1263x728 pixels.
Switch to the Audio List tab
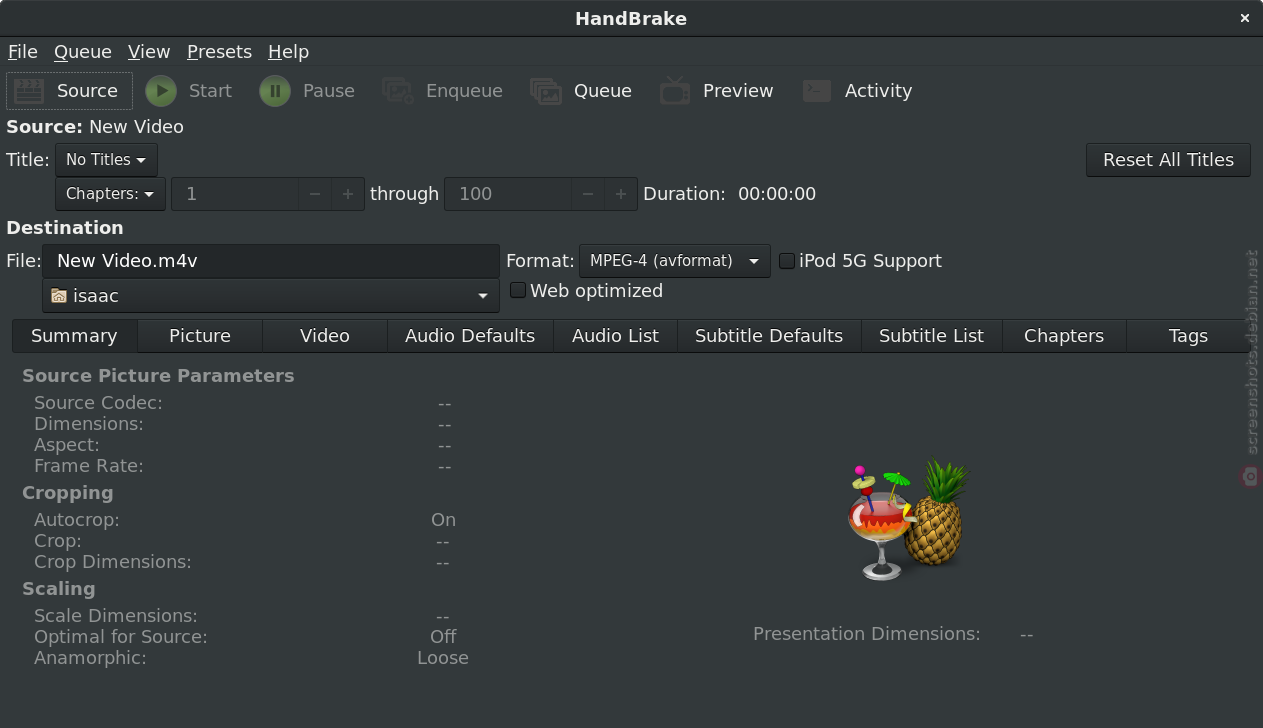tap(615, 336)
